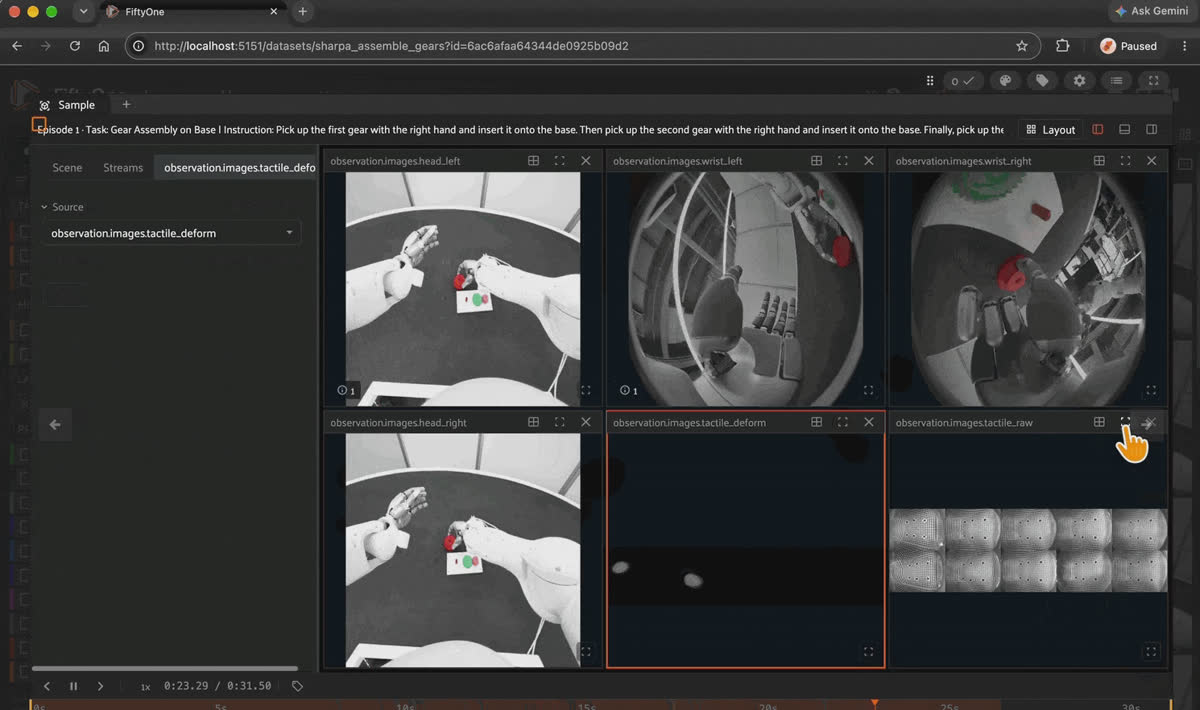Switch to the Sample tab
The width and height of the screenshot is (1200, 710).
[x=68, y=105]
